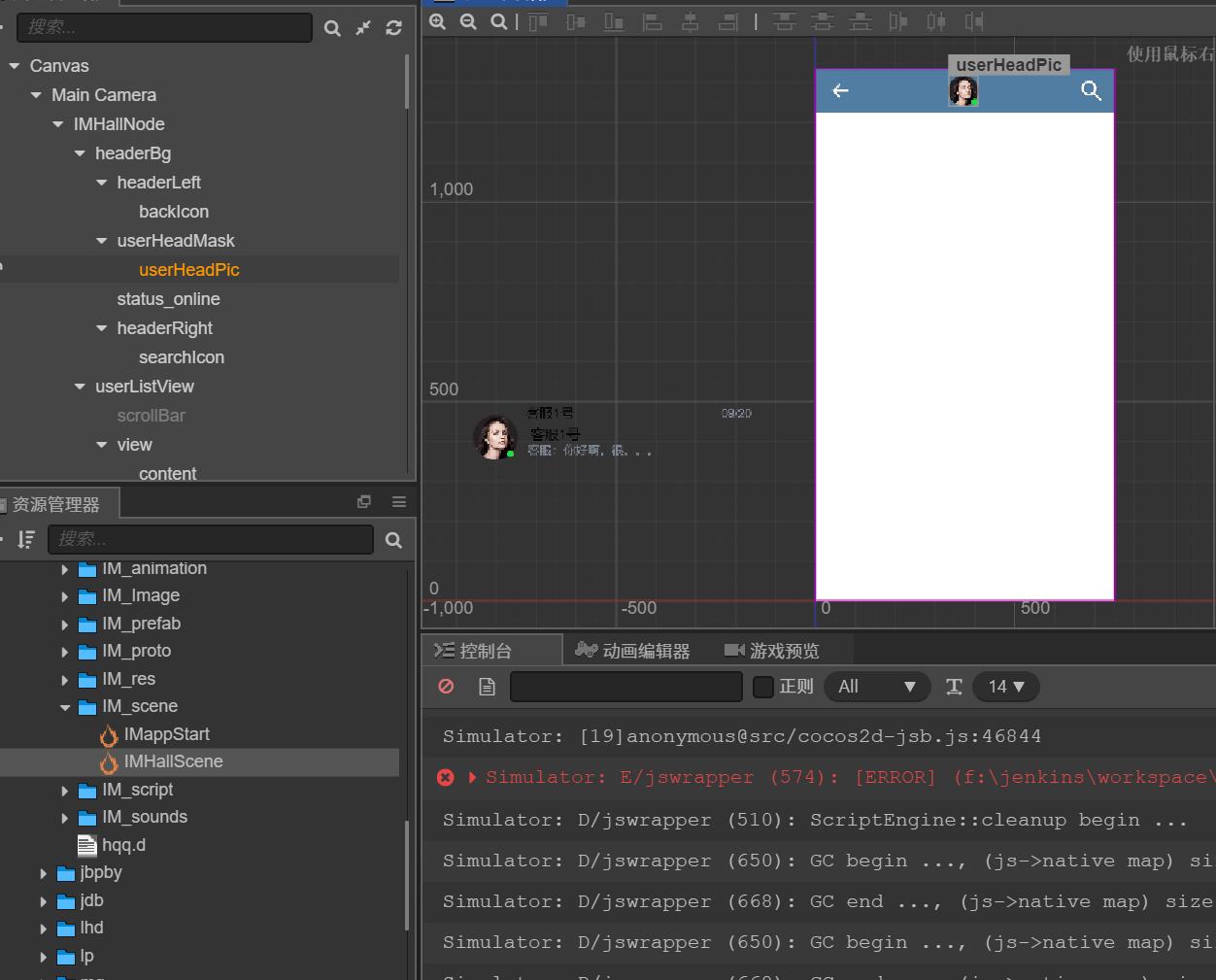The height and width of the screenshot is (980, 1216).
Task: Expand the IM_script folder
Action: [x=65, y=791]
